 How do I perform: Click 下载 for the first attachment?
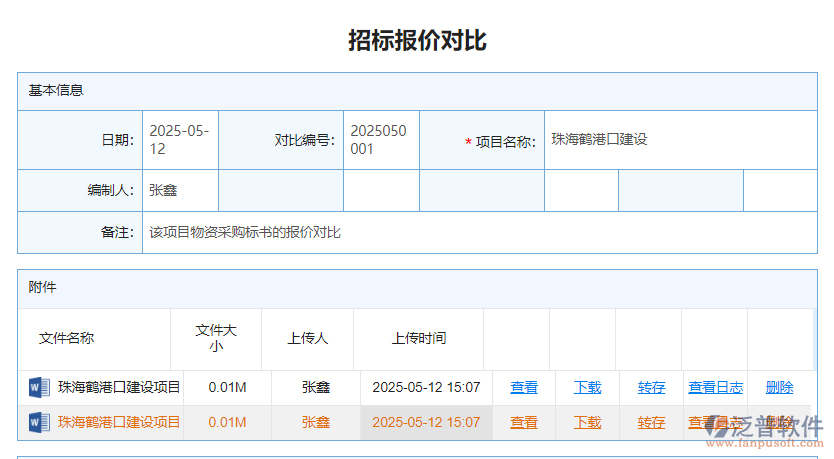(588, 387)
